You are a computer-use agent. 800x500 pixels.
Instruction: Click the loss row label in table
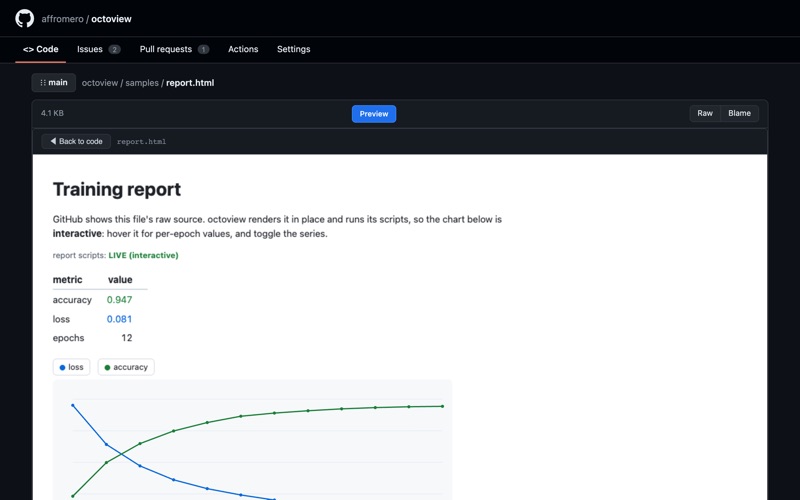[x=61, y=319]
